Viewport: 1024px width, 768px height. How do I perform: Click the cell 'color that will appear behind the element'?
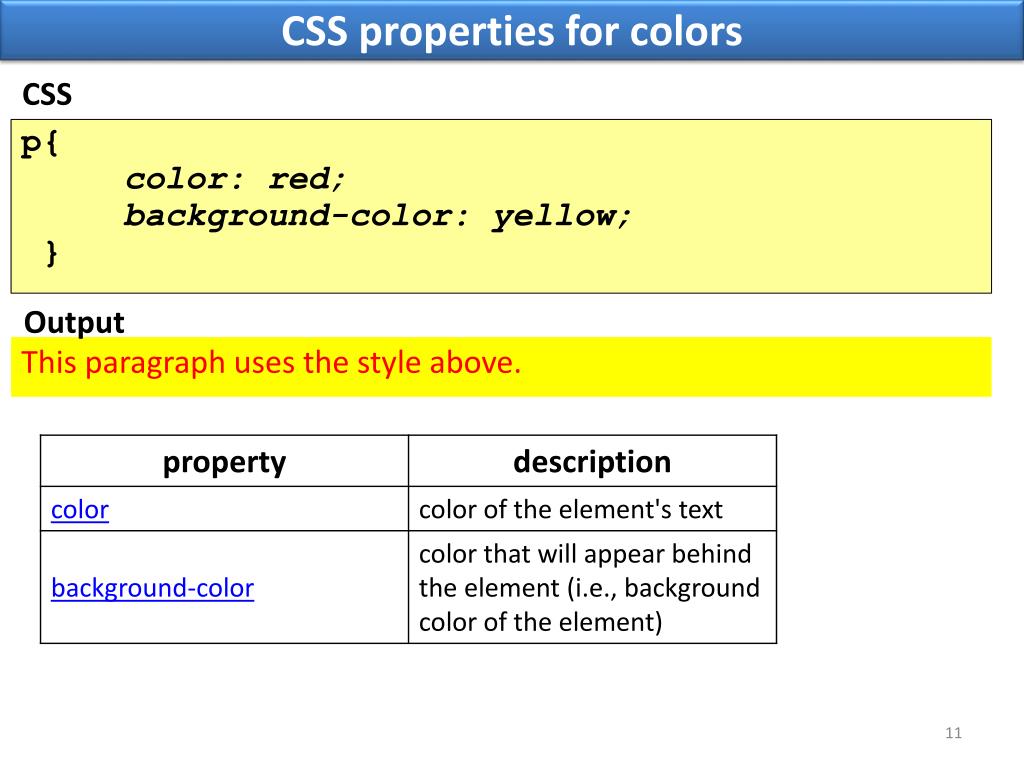point(592,588)
